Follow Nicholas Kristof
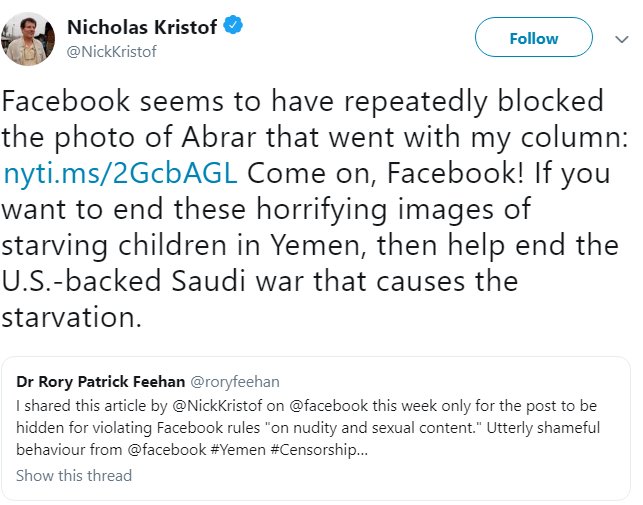Viewport: 643px width, 505px height. tap(534, 38)
